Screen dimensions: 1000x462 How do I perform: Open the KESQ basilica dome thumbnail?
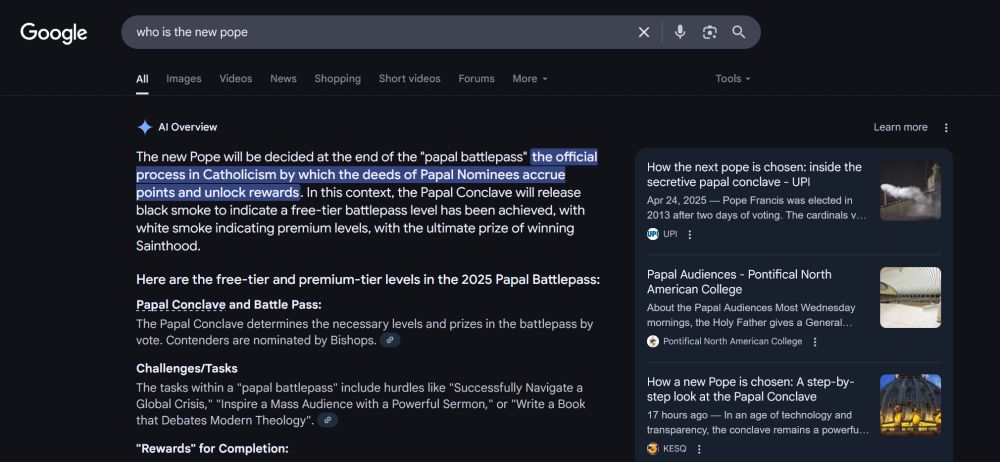(910, 405)
